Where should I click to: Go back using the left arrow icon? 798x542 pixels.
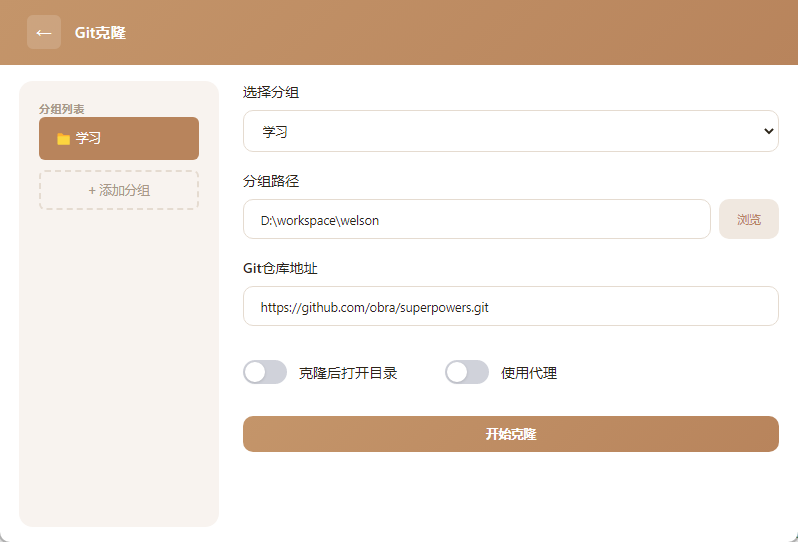click(44, 33)
